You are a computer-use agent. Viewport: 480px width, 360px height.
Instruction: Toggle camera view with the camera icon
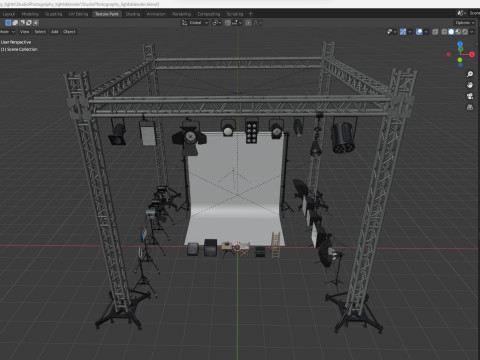pyautogui.click(x=470, y=96)
